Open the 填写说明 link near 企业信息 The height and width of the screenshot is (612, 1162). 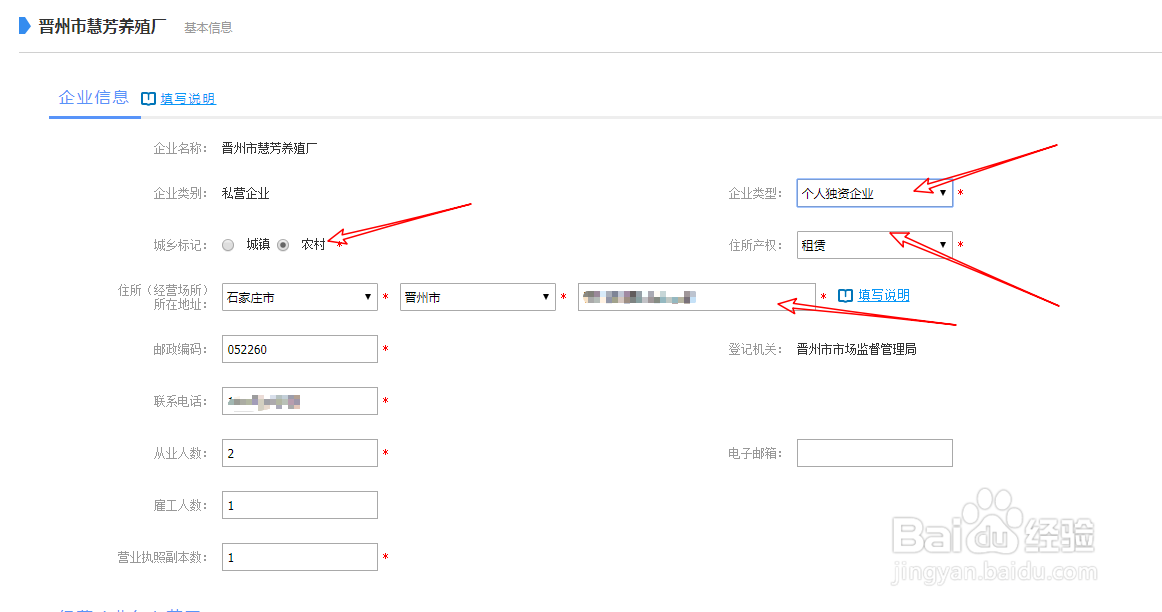[x=188, y=99]
